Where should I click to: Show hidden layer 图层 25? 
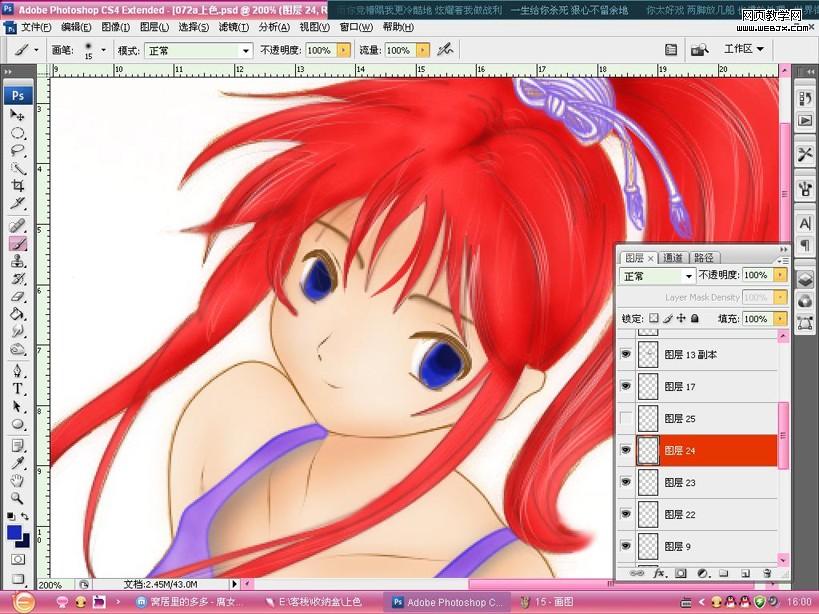626,418
